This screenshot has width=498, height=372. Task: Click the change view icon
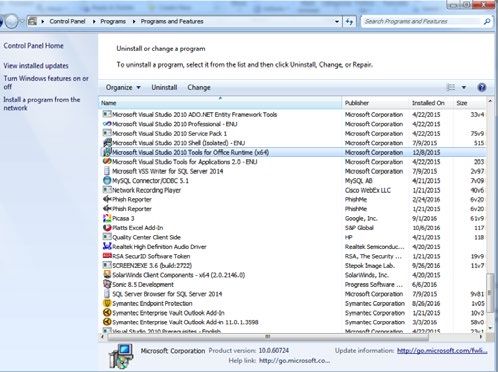coord(451,87)
